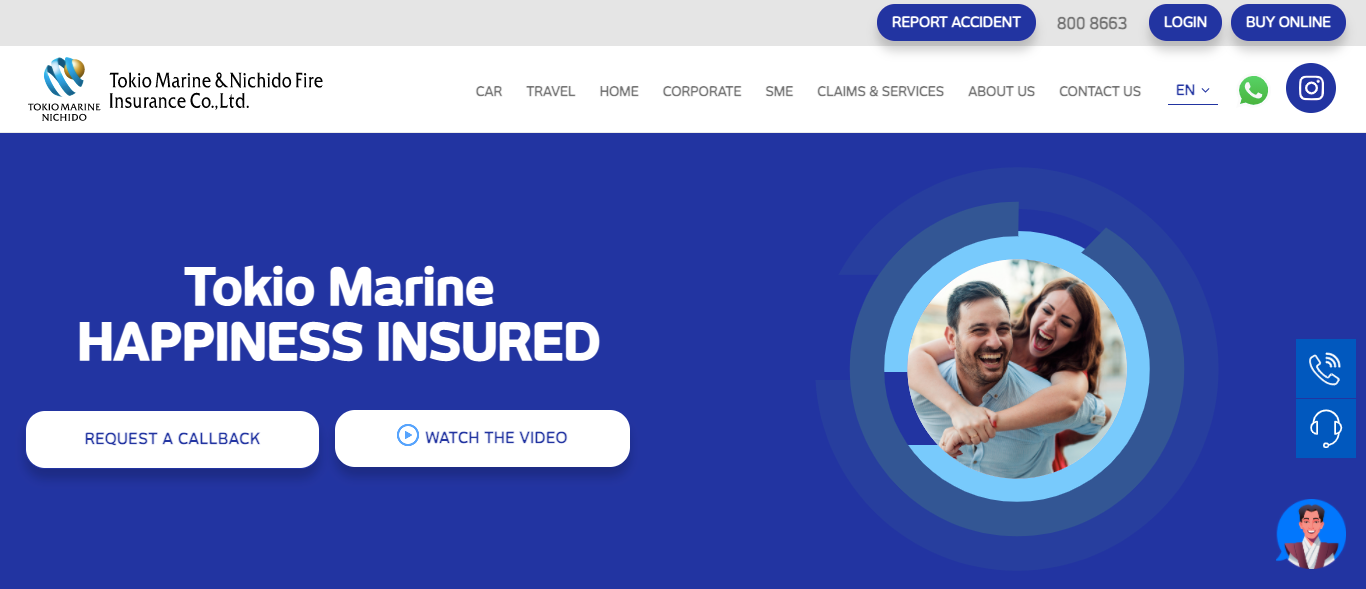Click the play icon on Watch the Video
The height and width of the screenshot is (589, 1366).
407,435
